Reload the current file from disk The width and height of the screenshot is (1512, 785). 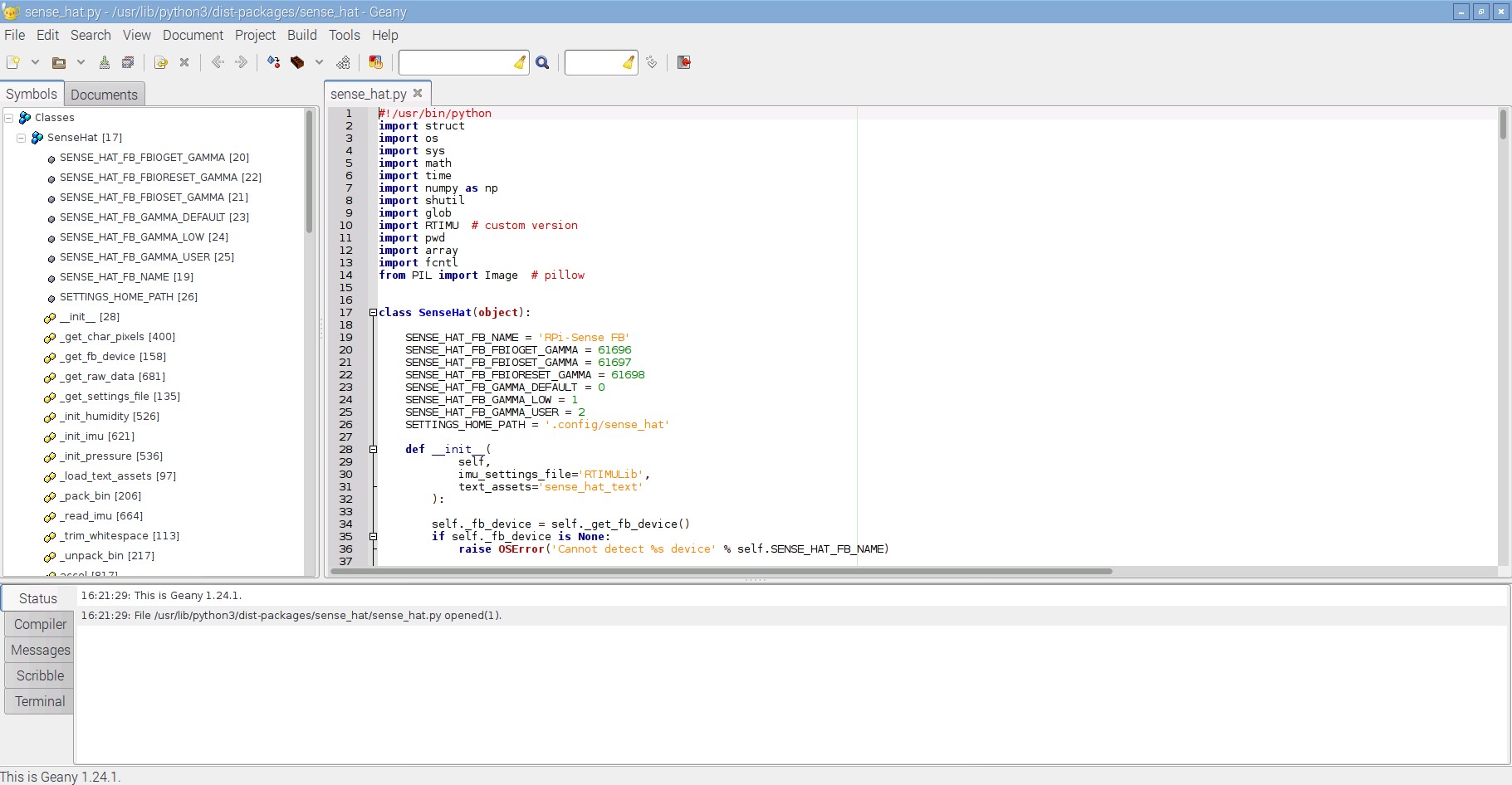(161, 62)
